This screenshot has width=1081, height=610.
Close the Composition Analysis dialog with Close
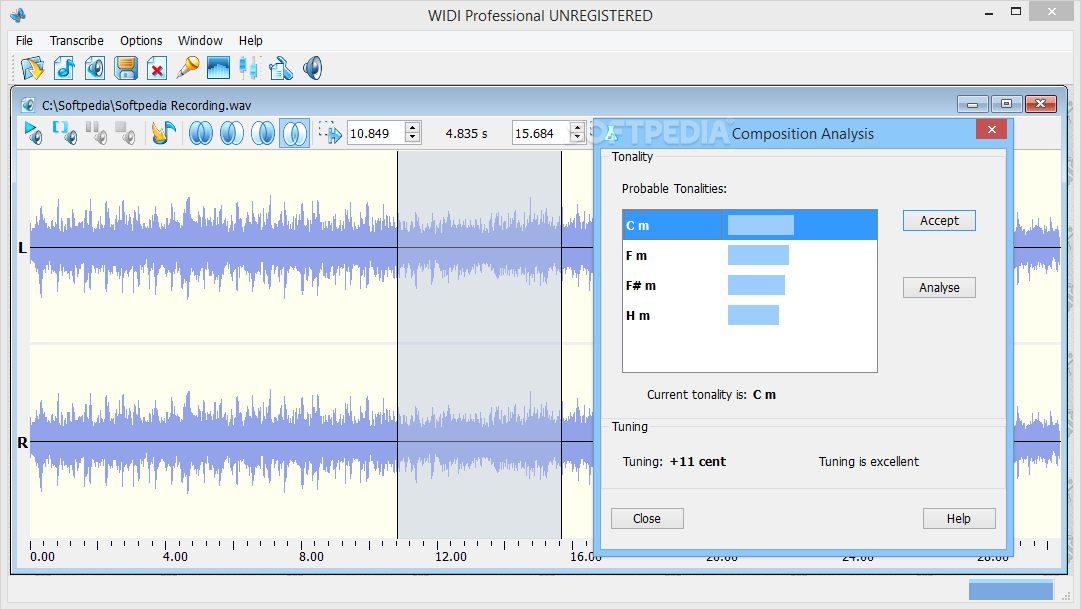point(647,518)
